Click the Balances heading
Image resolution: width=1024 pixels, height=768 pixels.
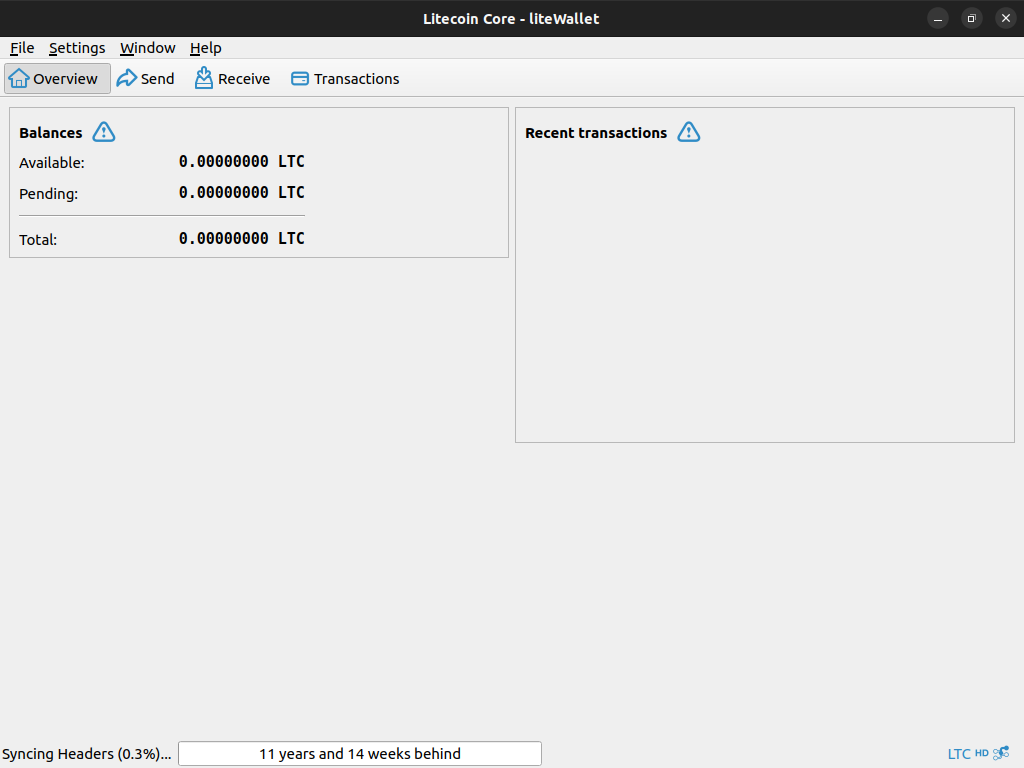pos(51,133)
